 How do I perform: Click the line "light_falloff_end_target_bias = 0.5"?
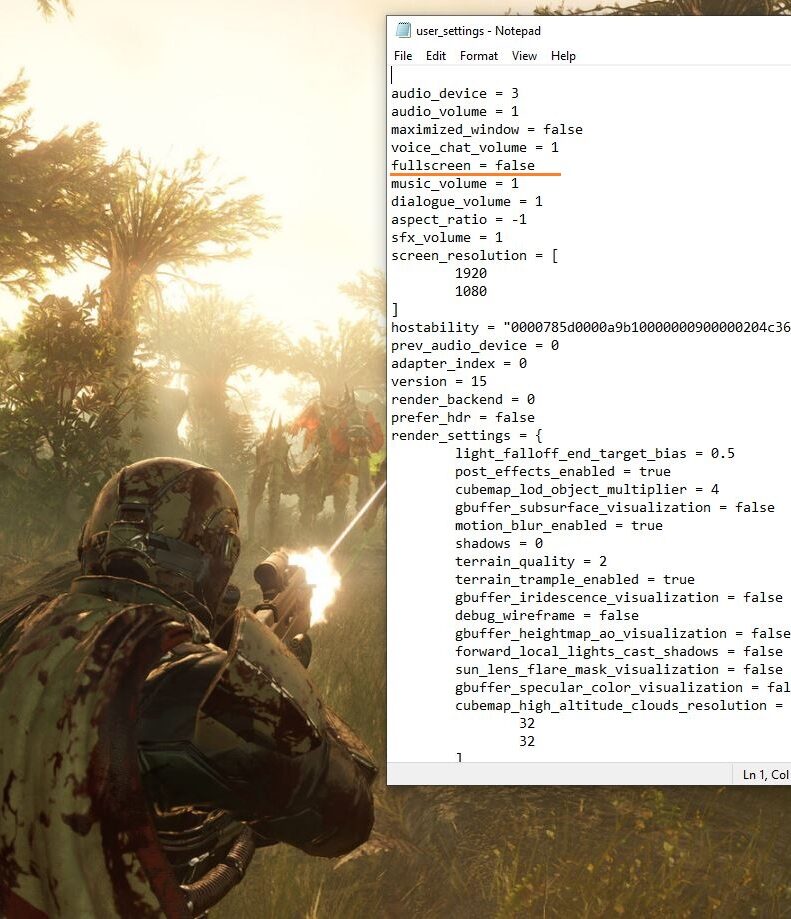595,454
